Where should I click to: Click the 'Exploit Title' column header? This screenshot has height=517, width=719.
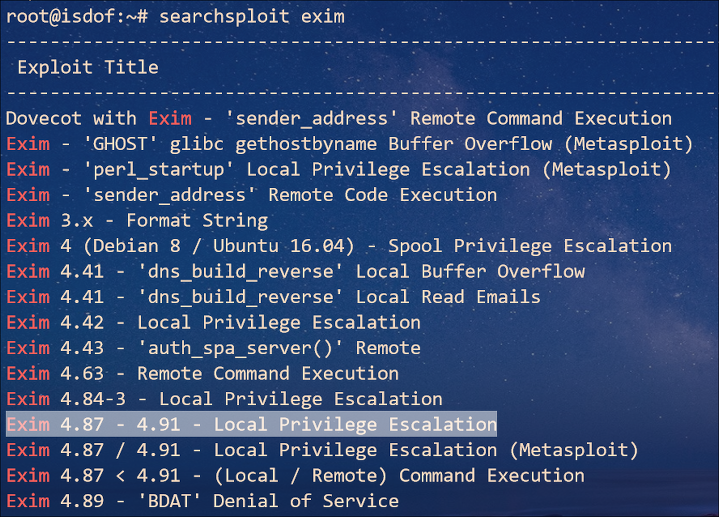coord(88,67)
